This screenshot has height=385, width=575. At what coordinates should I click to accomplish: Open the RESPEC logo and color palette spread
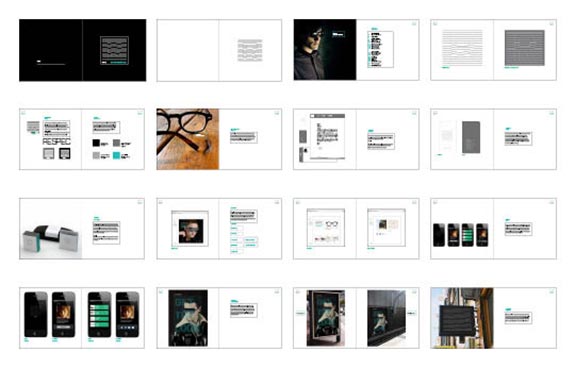pyautogui.click(x=82, y=139)
